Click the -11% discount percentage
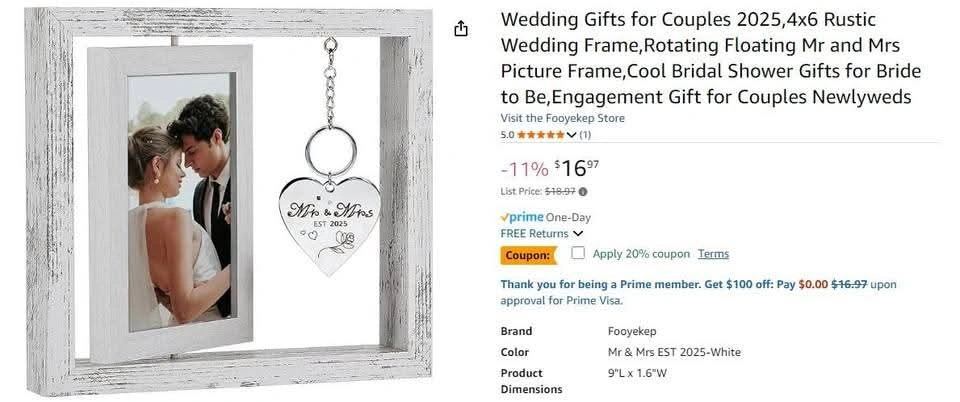Viewport: 960px width, 402px height. pos(524,169)
